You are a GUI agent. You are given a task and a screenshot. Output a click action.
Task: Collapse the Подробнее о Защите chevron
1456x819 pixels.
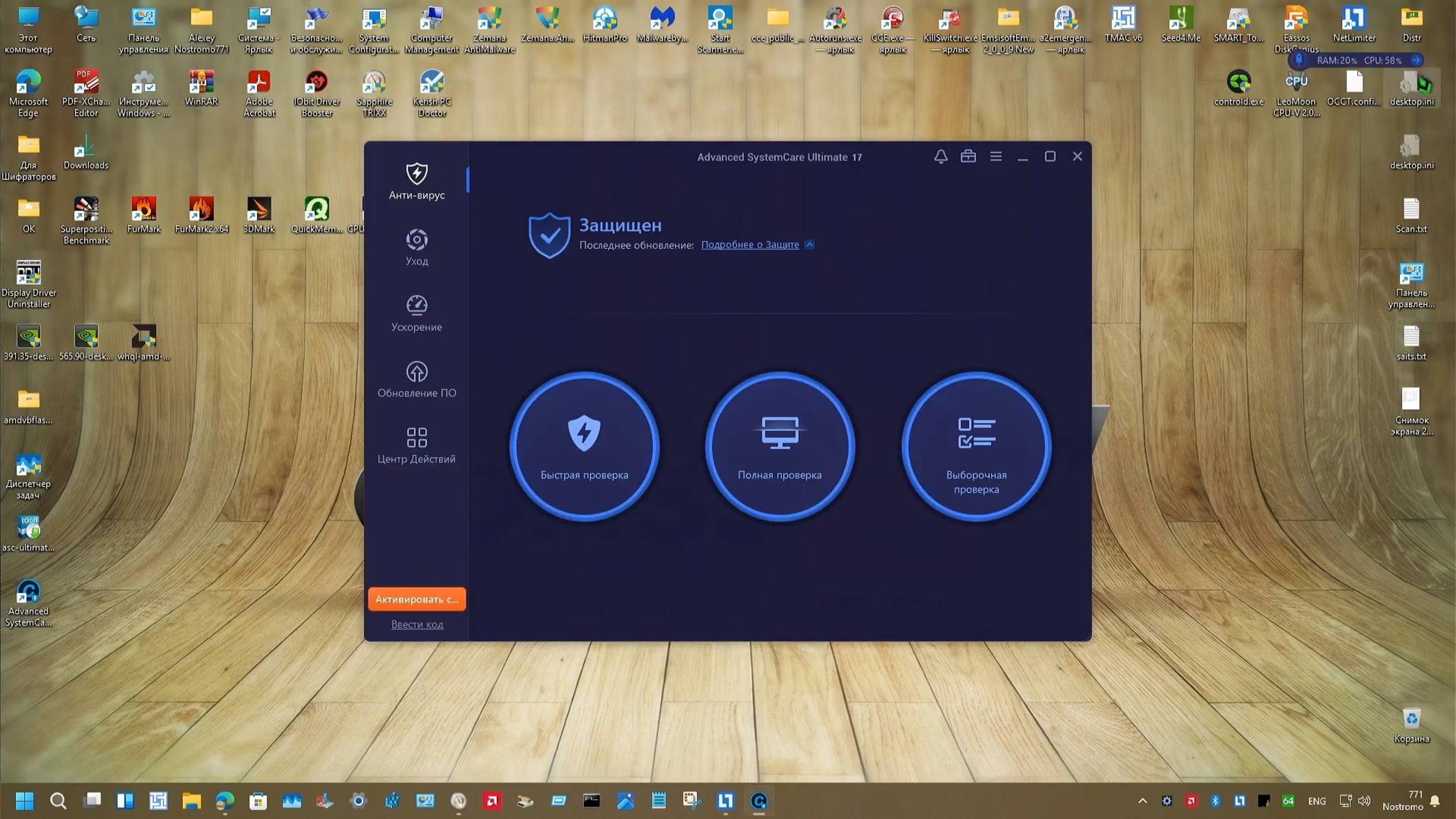click(x=809, y=245)
